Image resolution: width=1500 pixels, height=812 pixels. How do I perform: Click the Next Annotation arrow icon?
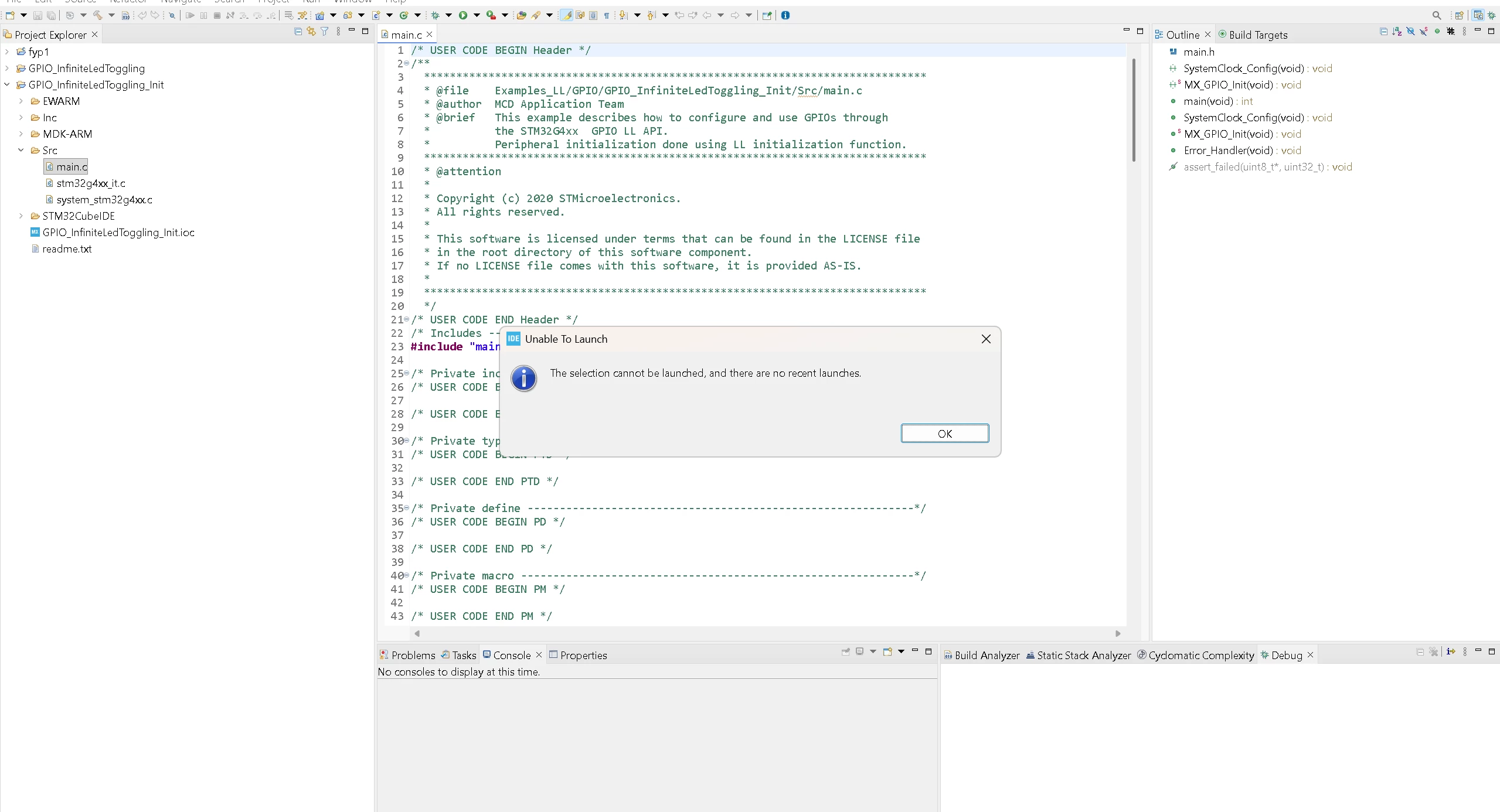[623, 15]
